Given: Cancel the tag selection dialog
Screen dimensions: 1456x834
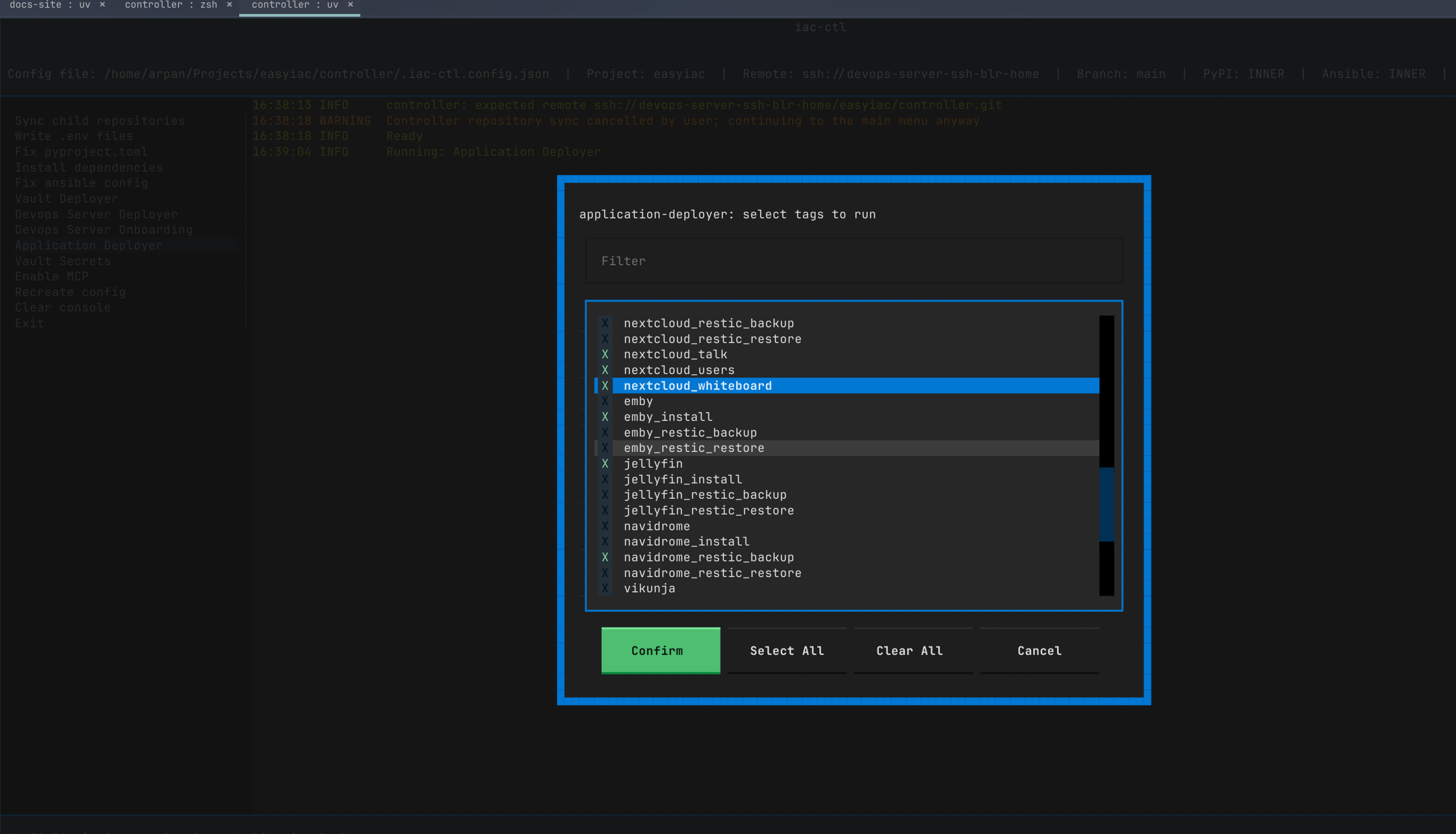Looking at the screenshot, I should click(x=1040, y=651).
